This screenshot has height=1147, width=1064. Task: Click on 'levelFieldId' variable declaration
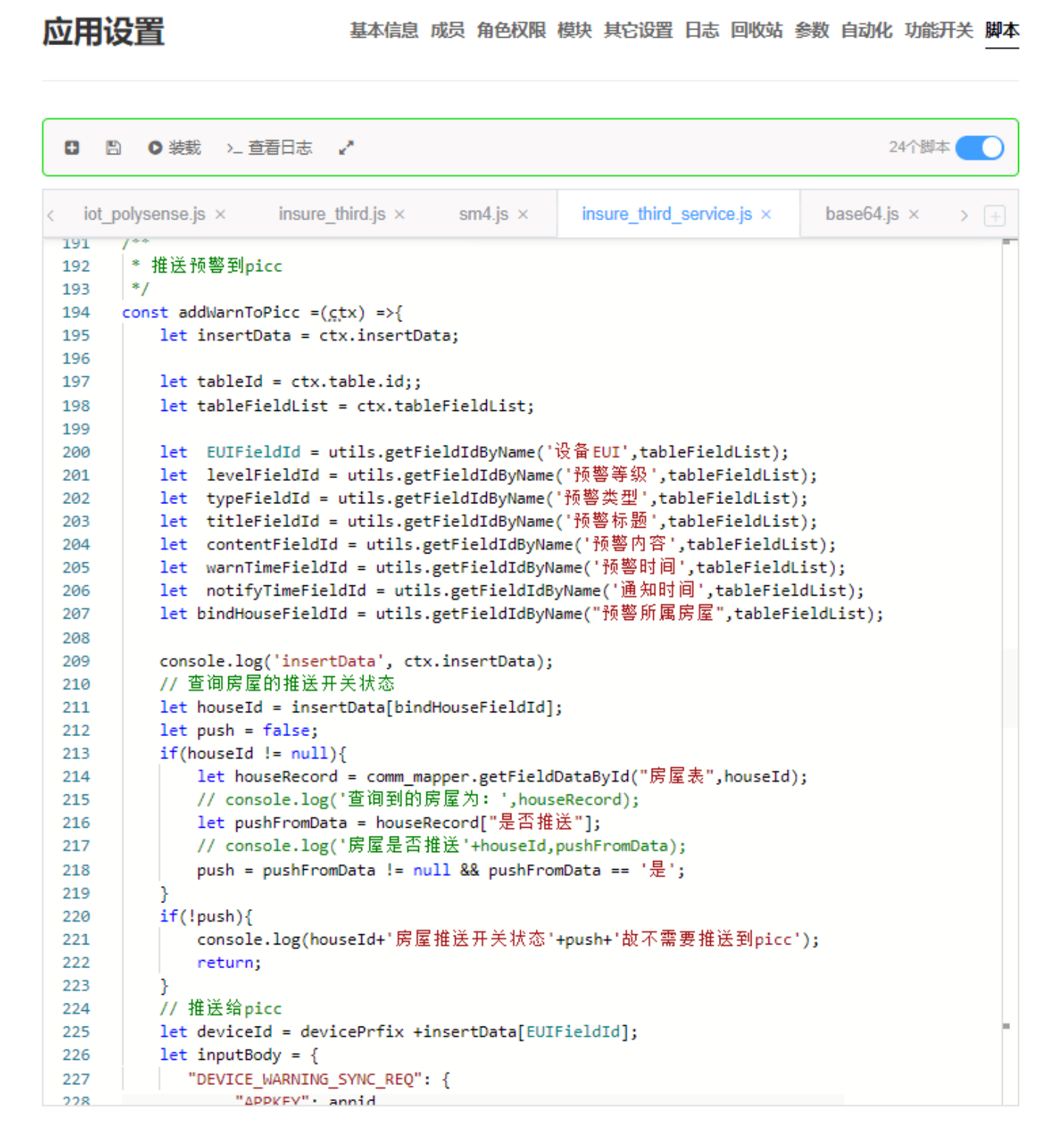coord(262,475)
